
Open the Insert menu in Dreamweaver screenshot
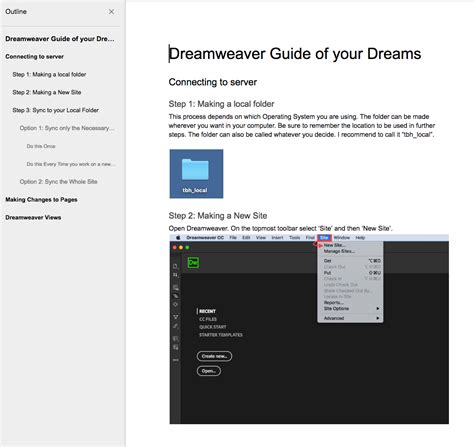tap(277, 238)
